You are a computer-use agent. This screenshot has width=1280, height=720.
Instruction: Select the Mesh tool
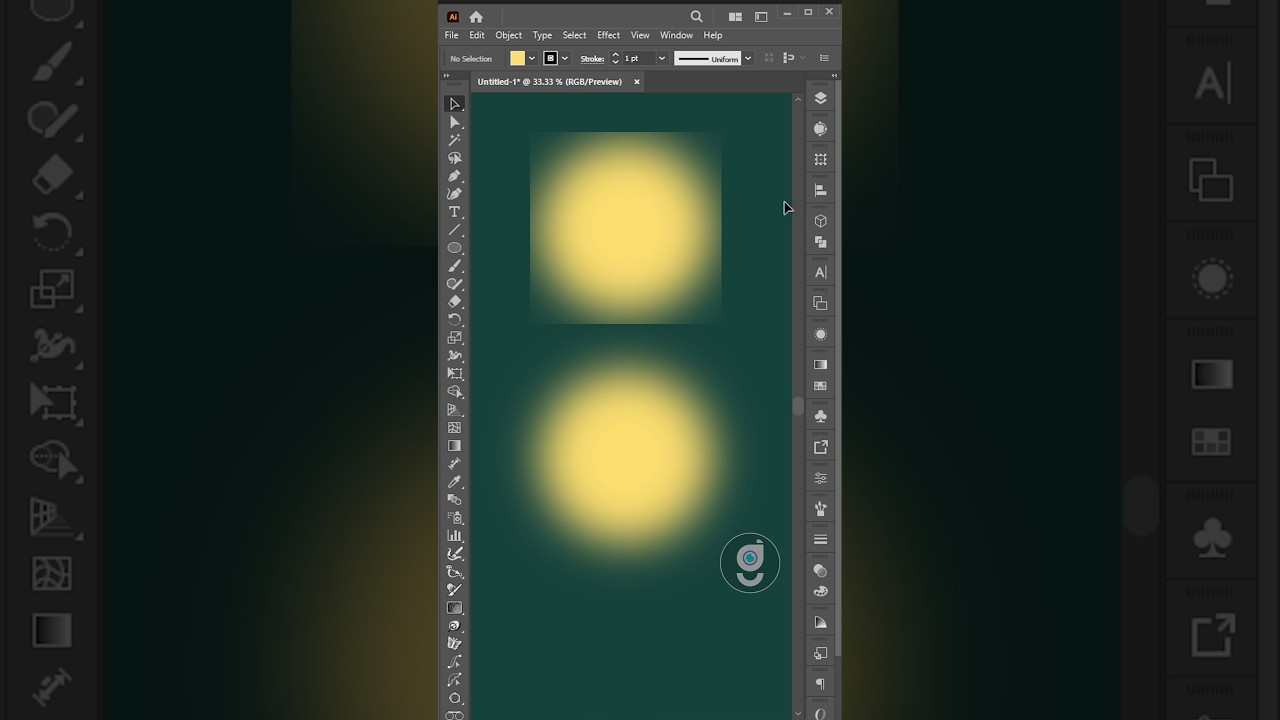point(454,428)
